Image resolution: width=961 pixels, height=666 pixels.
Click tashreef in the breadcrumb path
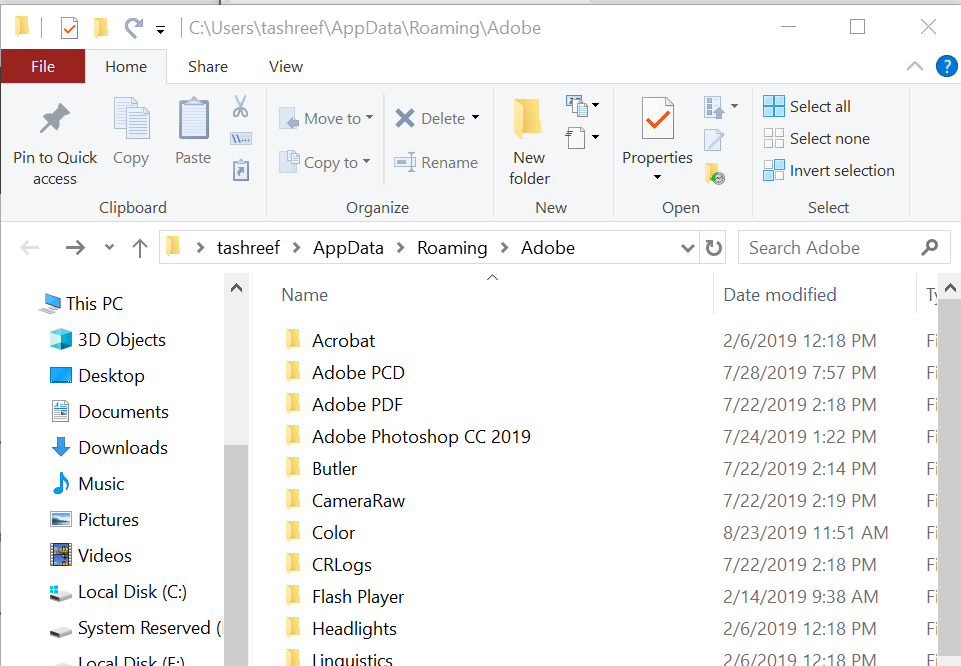click(x=248, y=248)
